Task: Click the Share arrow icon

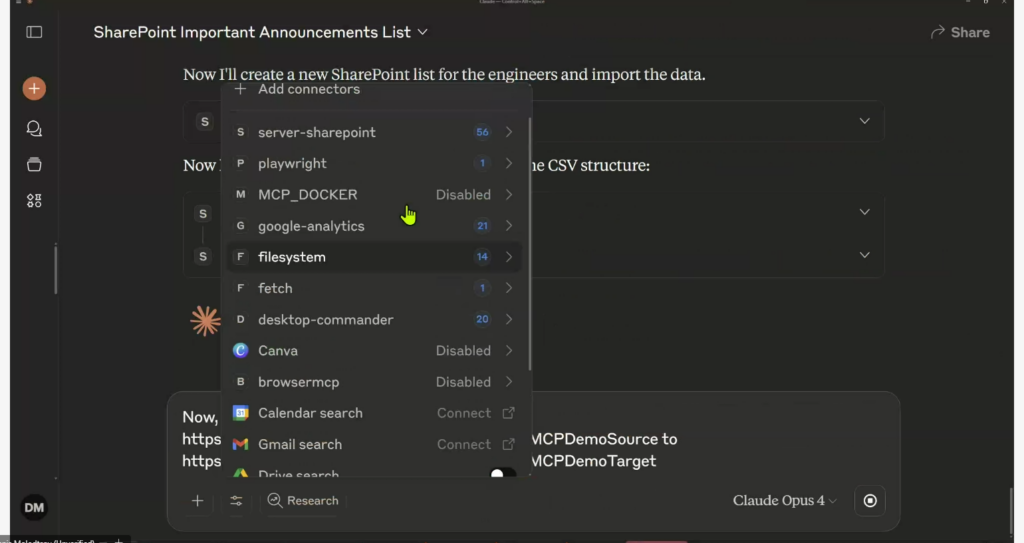Action: (938, 32)
